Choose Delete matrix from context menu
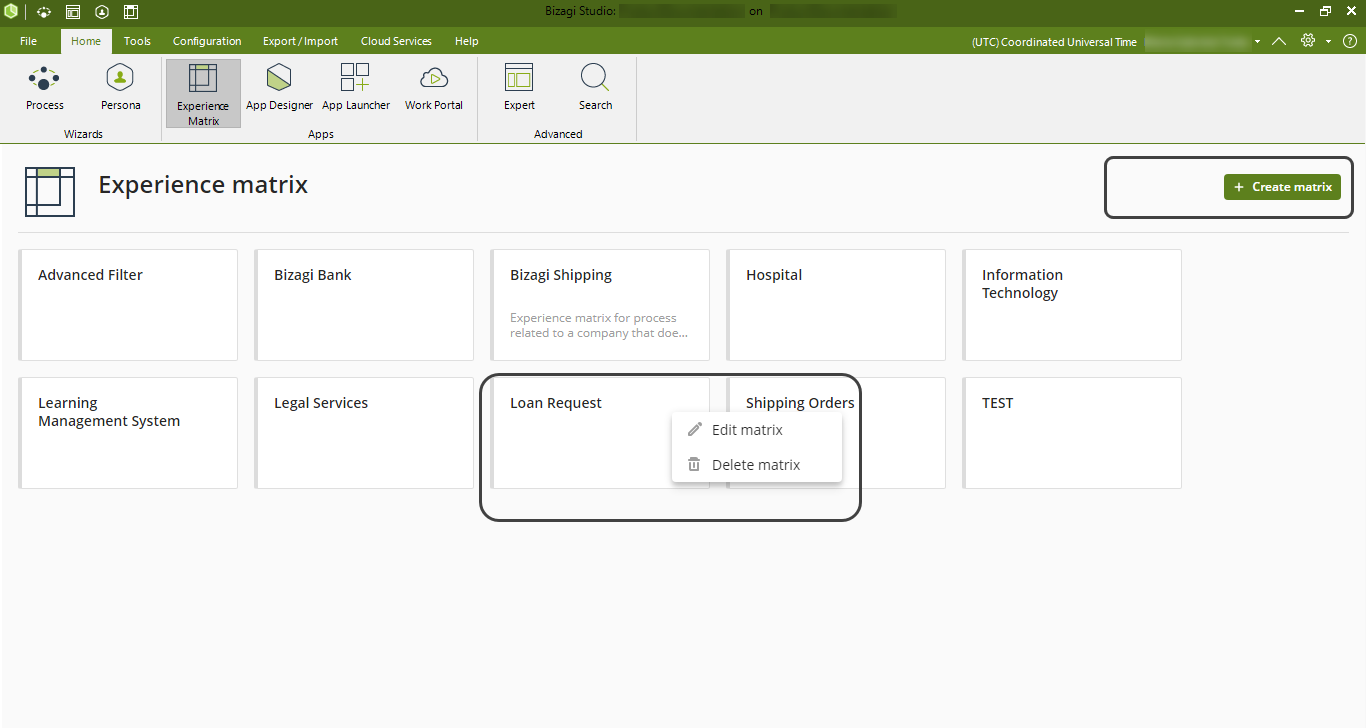Viewport: 1366px width, 728px height. click(x=757, y=465)
